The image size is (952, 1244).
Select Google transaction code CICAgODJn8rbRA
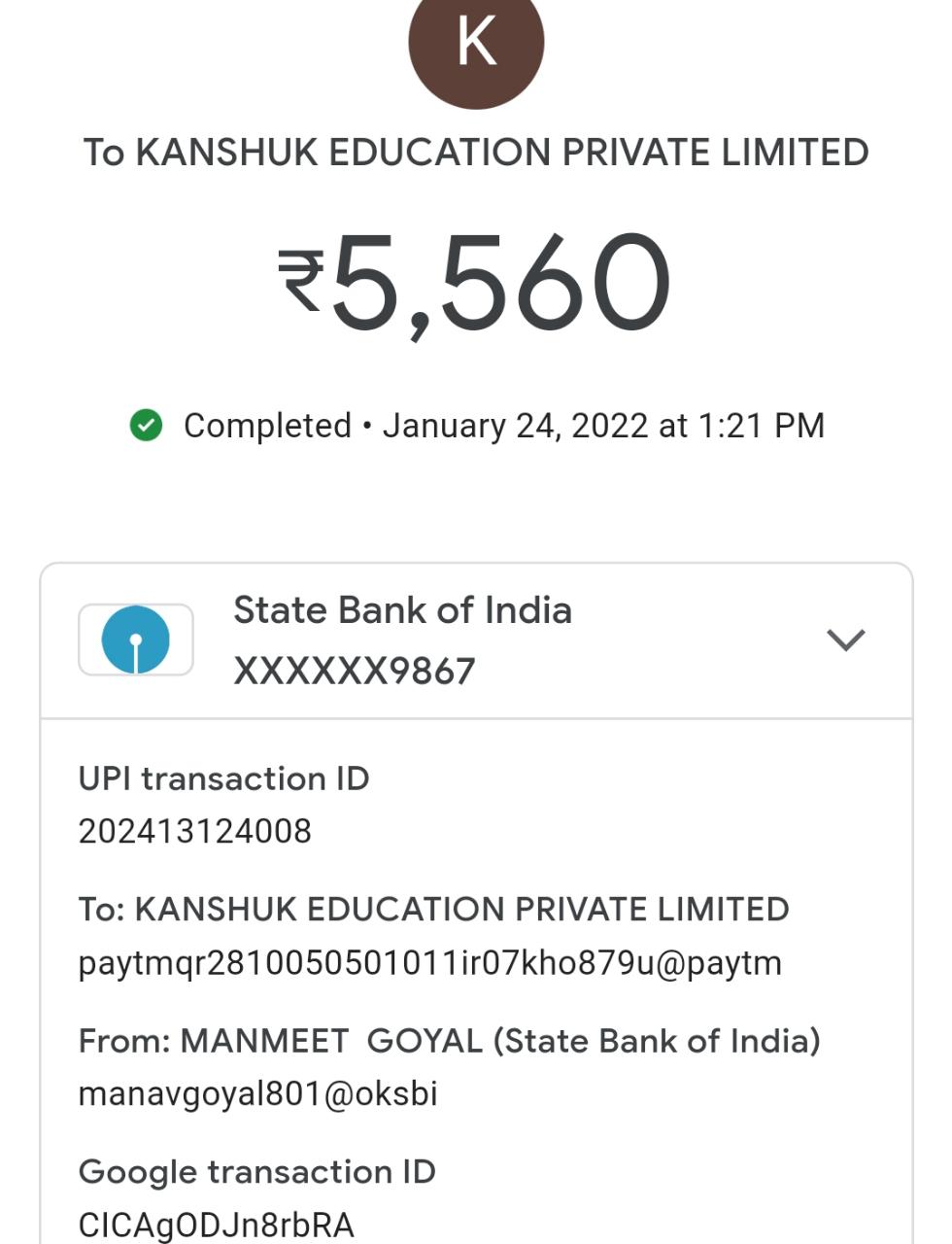(216, 1225)
